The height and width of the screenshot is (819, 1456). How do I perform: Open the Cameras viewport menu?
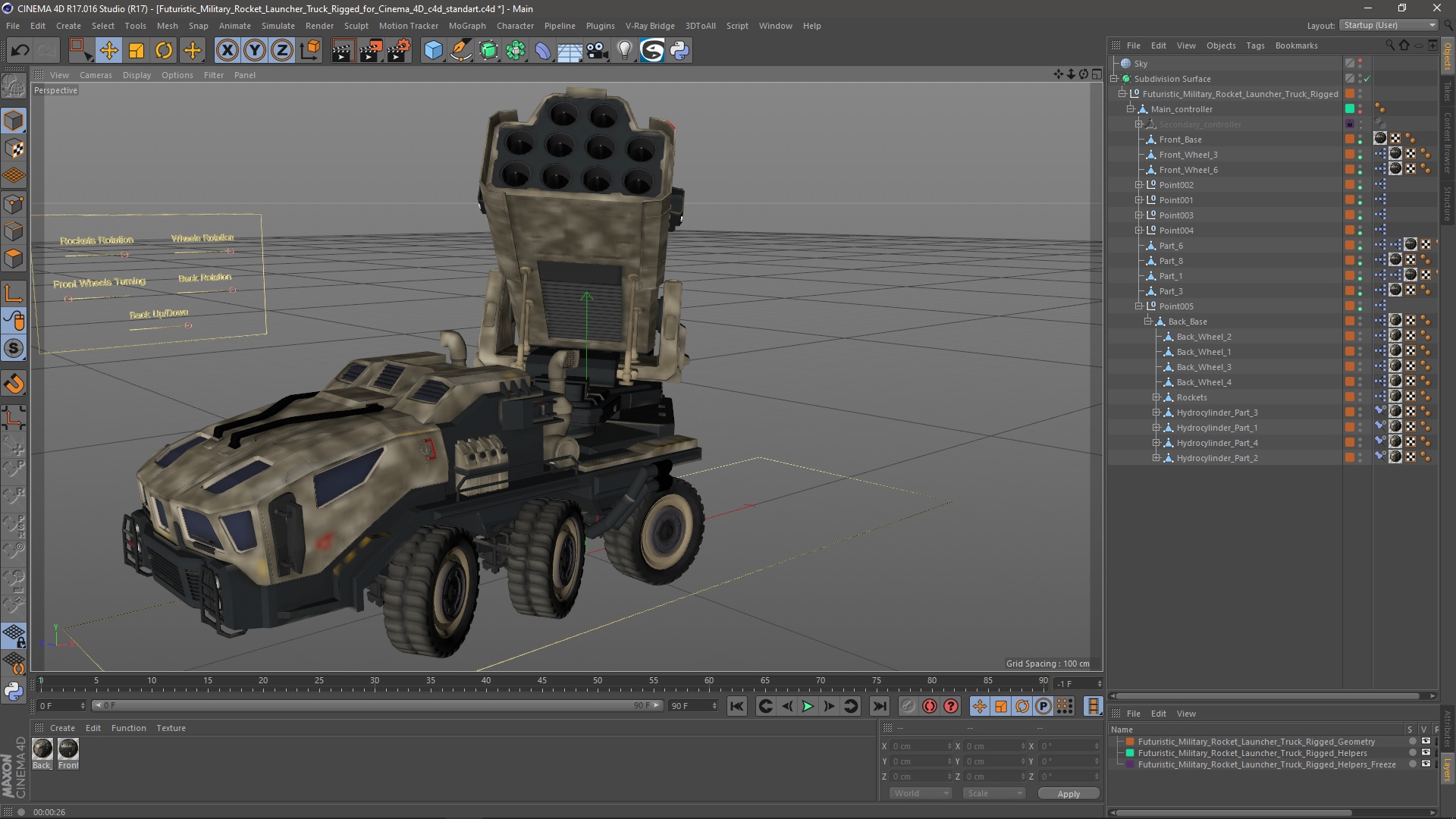(96, 75)
